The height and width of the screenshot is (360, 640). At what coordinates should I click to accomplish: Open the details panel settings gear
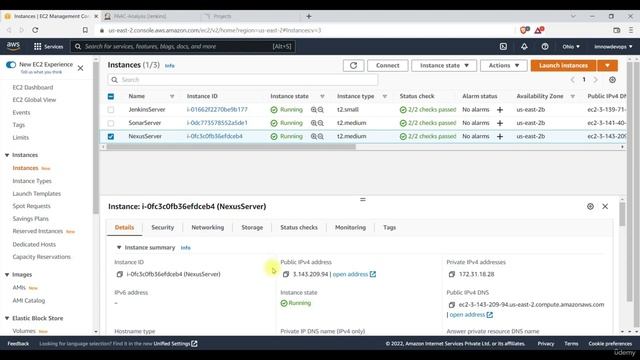tap(590, 207)
